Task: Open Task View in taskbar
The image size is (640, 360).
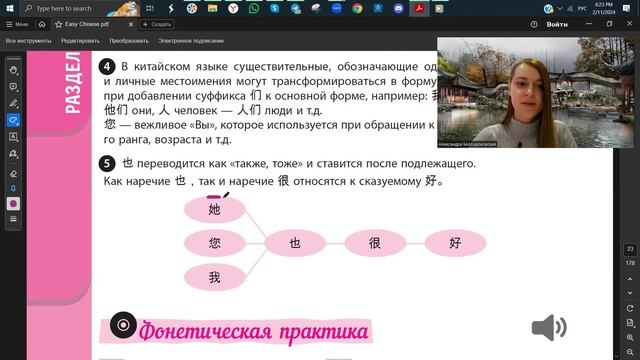Action: (150, 8)
